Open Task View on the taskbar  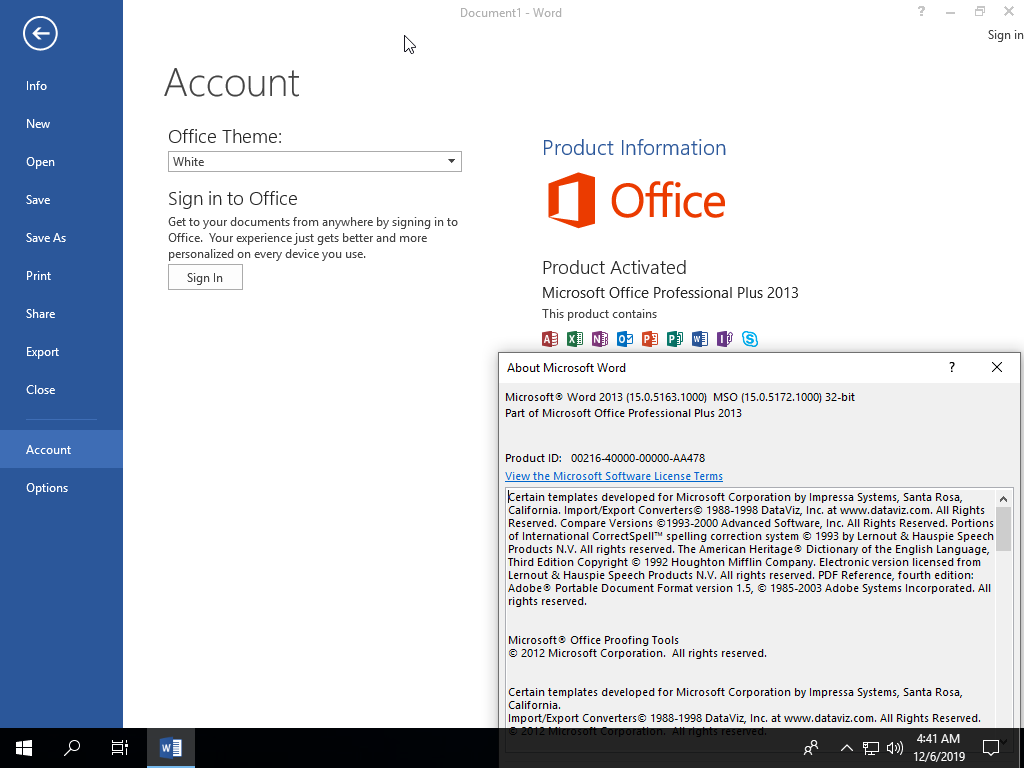pos(120,748)
